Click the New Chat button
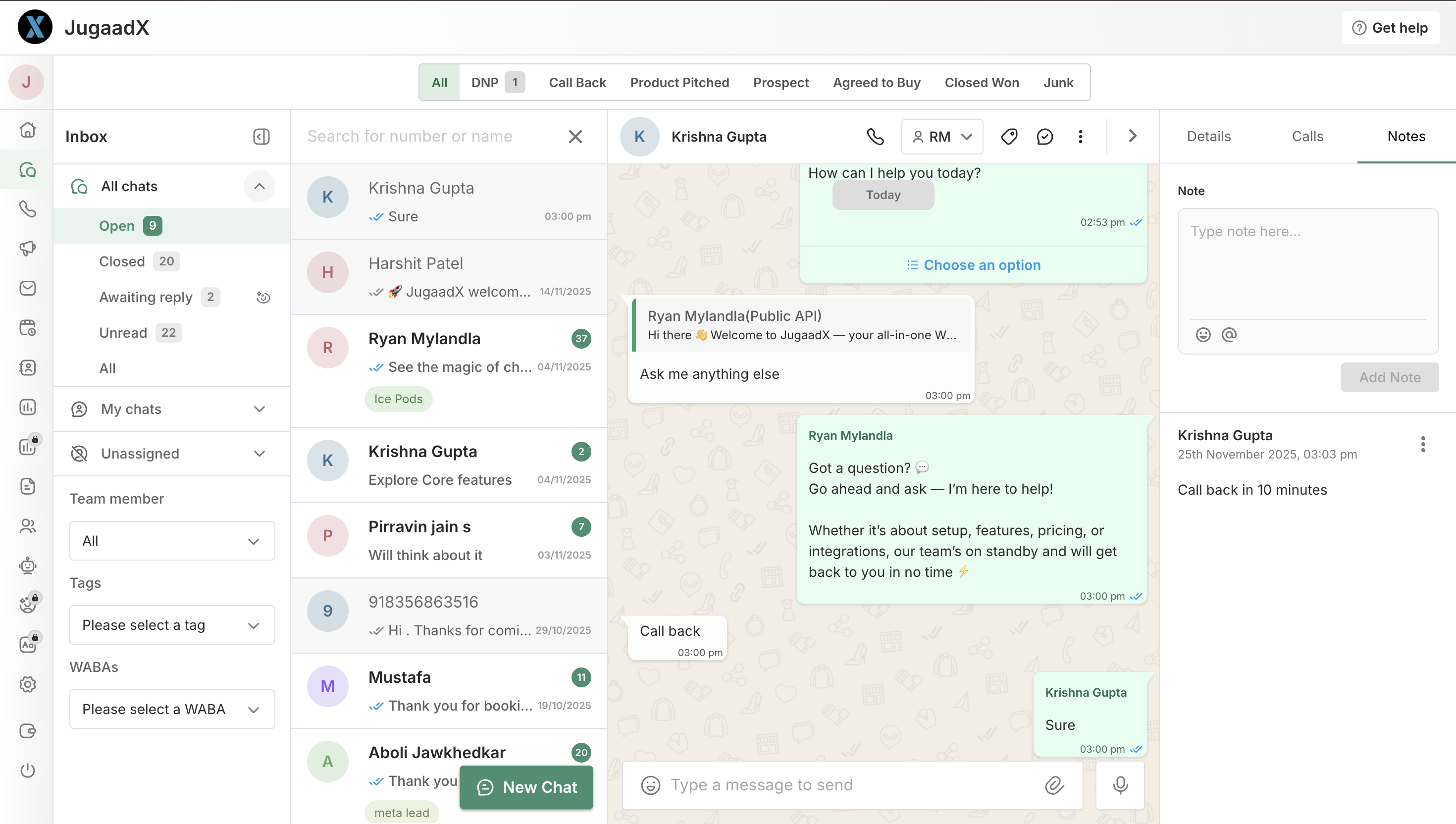Screen dimensions: 1456x824 coord(526,787)
